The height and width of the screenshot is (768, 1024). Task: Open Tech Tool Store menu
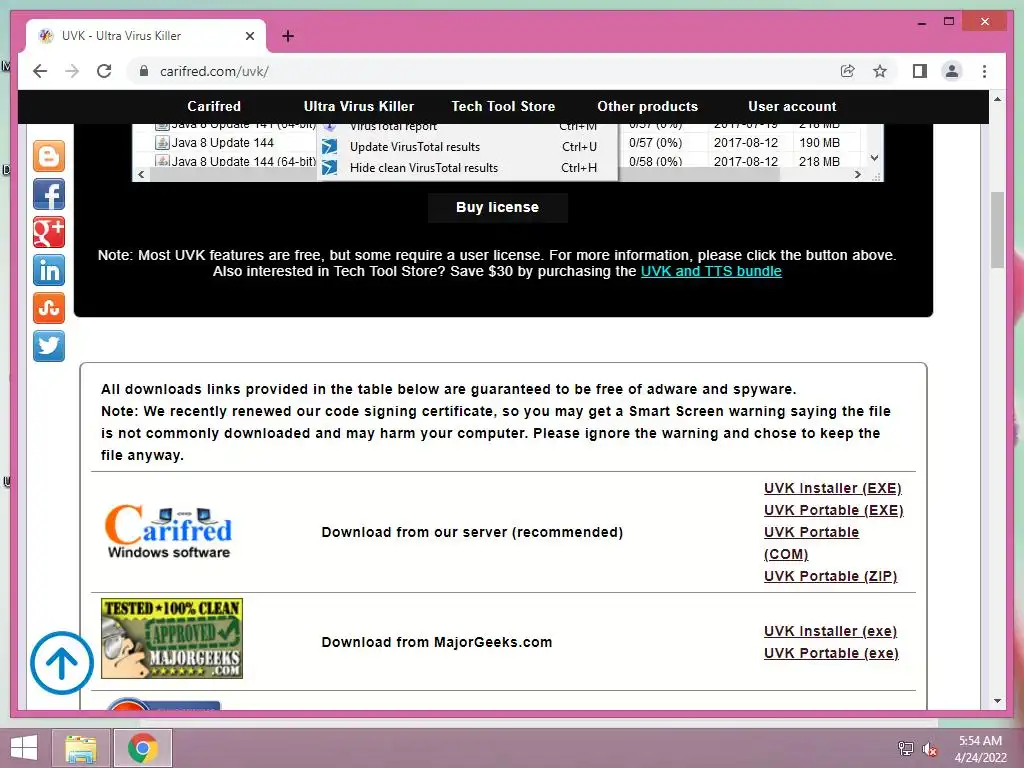[503, 106]
